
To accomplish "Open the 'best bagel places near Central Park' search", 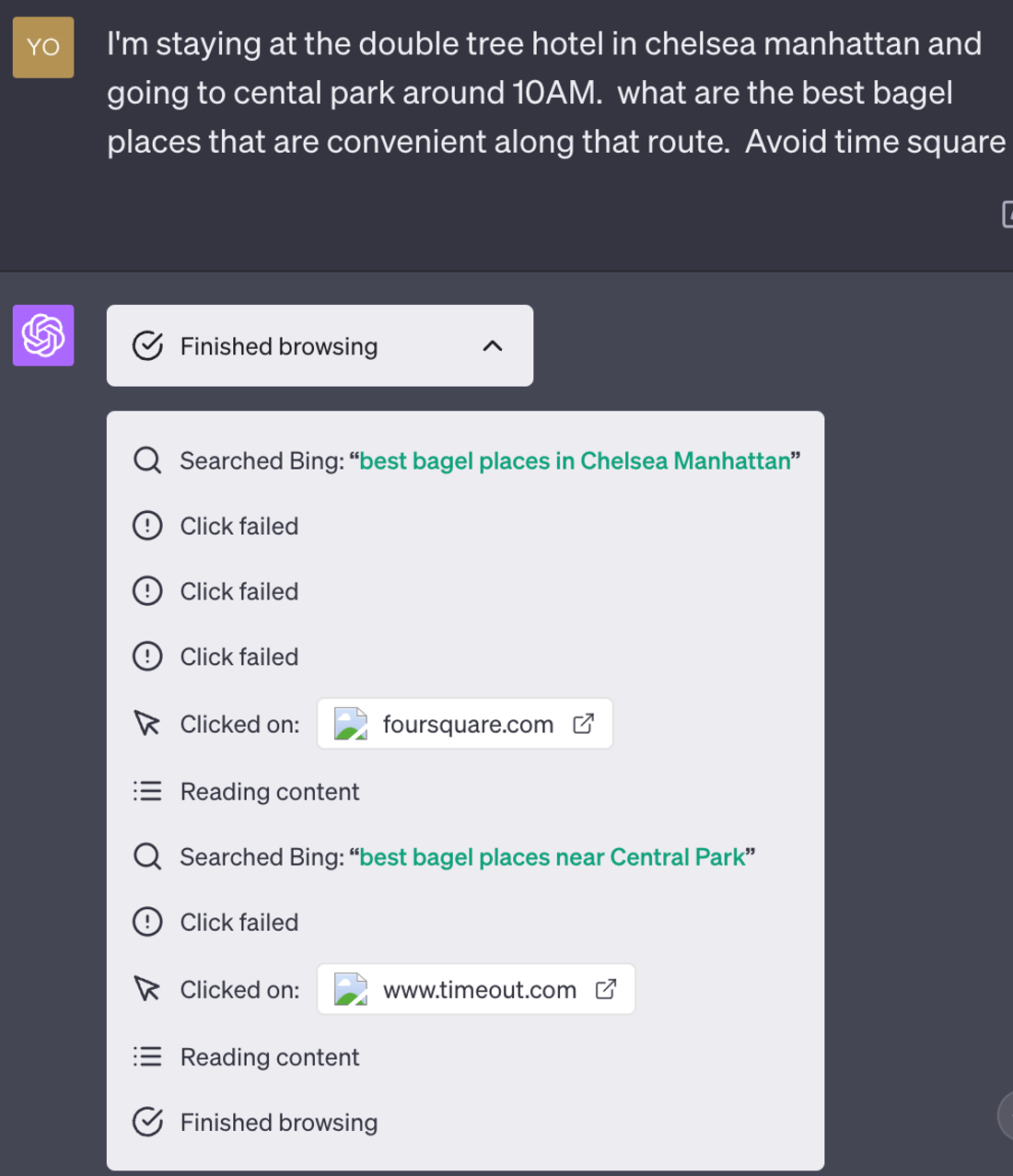I will (x=552, y=857).
